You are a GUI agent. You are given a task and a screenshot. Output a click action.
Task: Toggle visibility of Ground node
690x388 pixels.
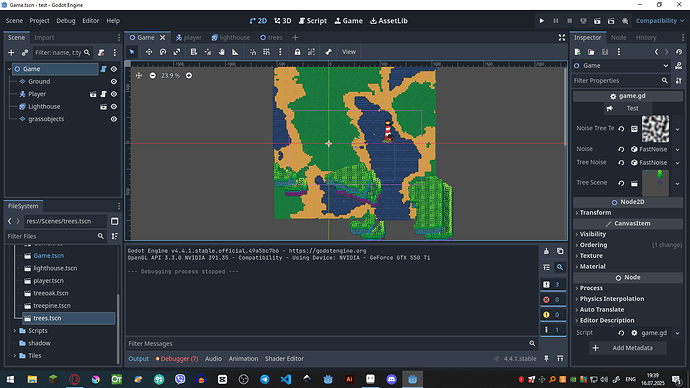coord(114,81)
